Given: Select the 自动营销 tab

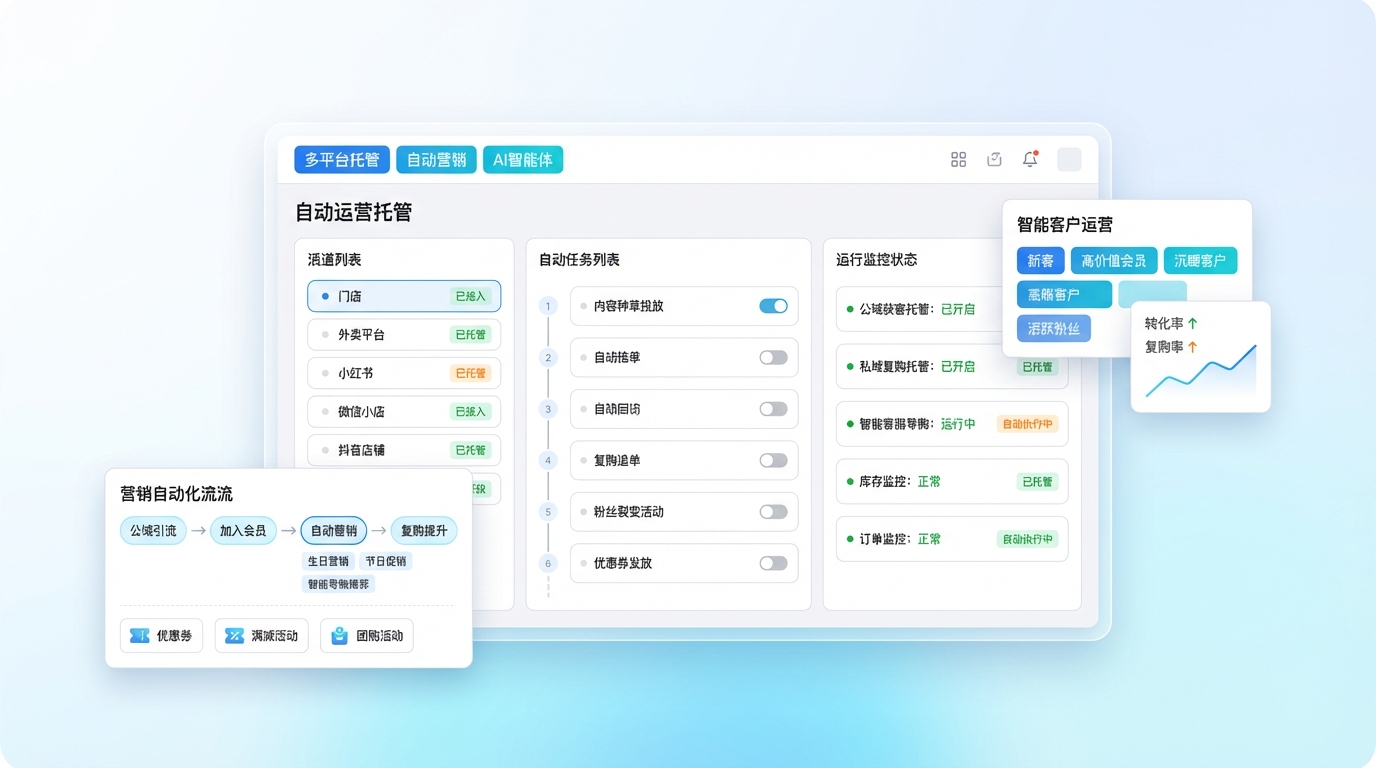Looking at the screenshot, I should pos(436,160).
